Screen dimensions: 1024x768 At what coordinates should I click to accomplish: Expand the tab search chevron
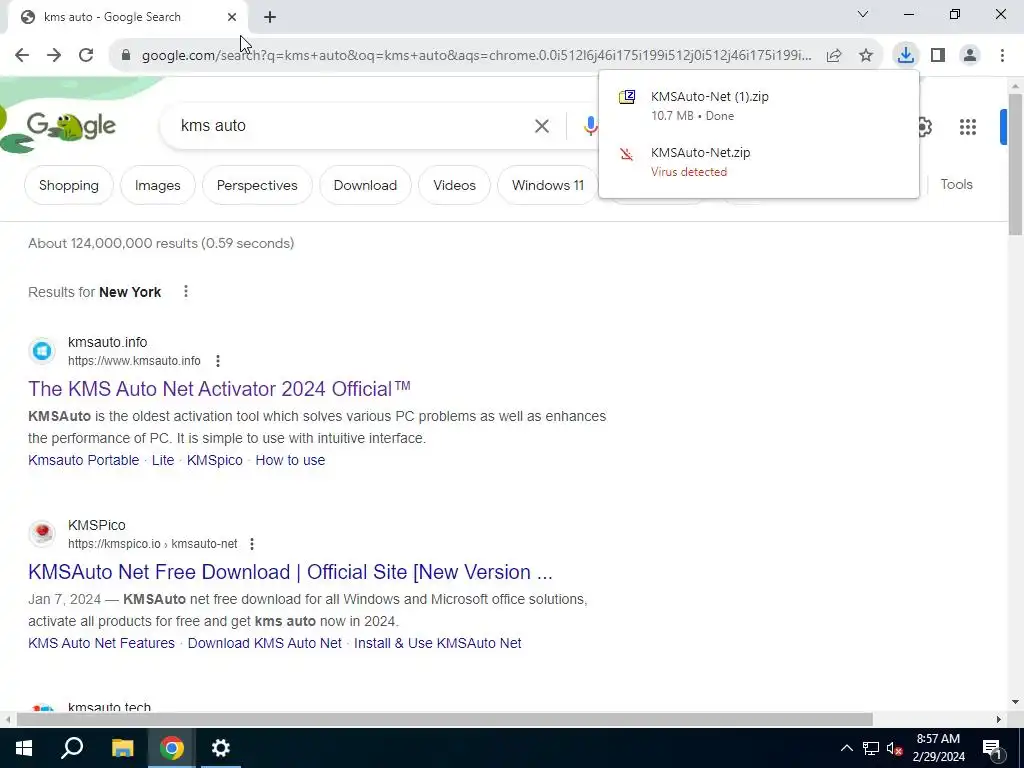pyautogui.click(x=863, y=14)
